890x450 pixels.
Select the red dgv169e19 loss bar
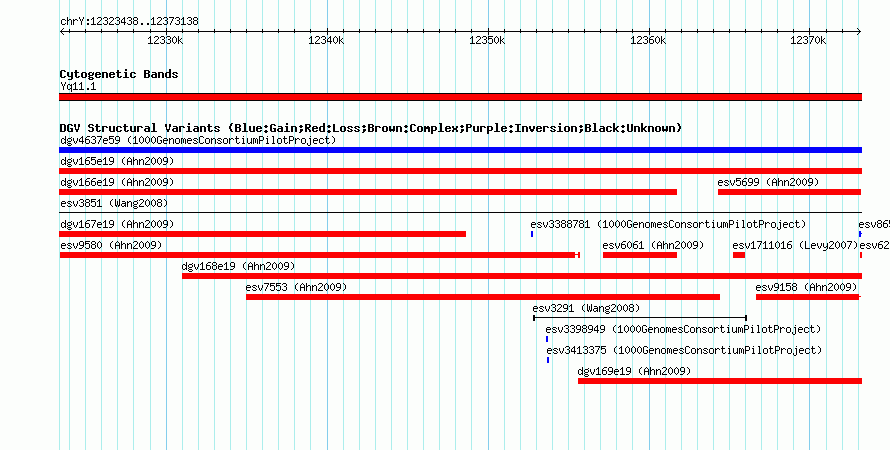coord(720,381)
